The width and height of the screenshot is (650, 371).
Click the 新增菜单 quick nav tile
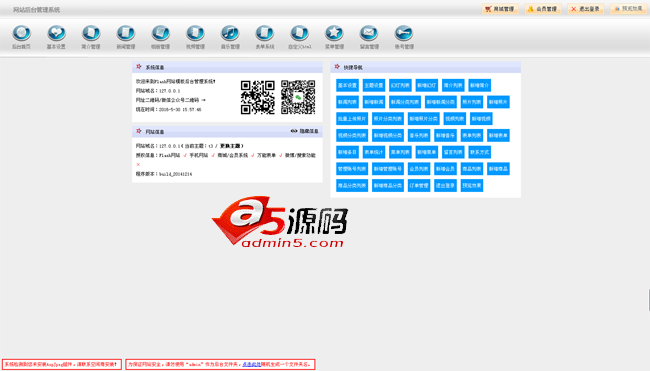tap(427, 152)
